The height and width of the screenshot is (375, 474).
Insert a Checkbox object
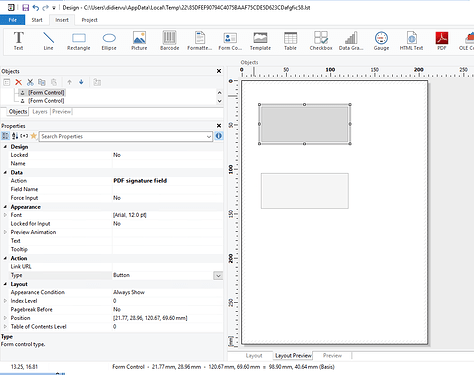321,41
